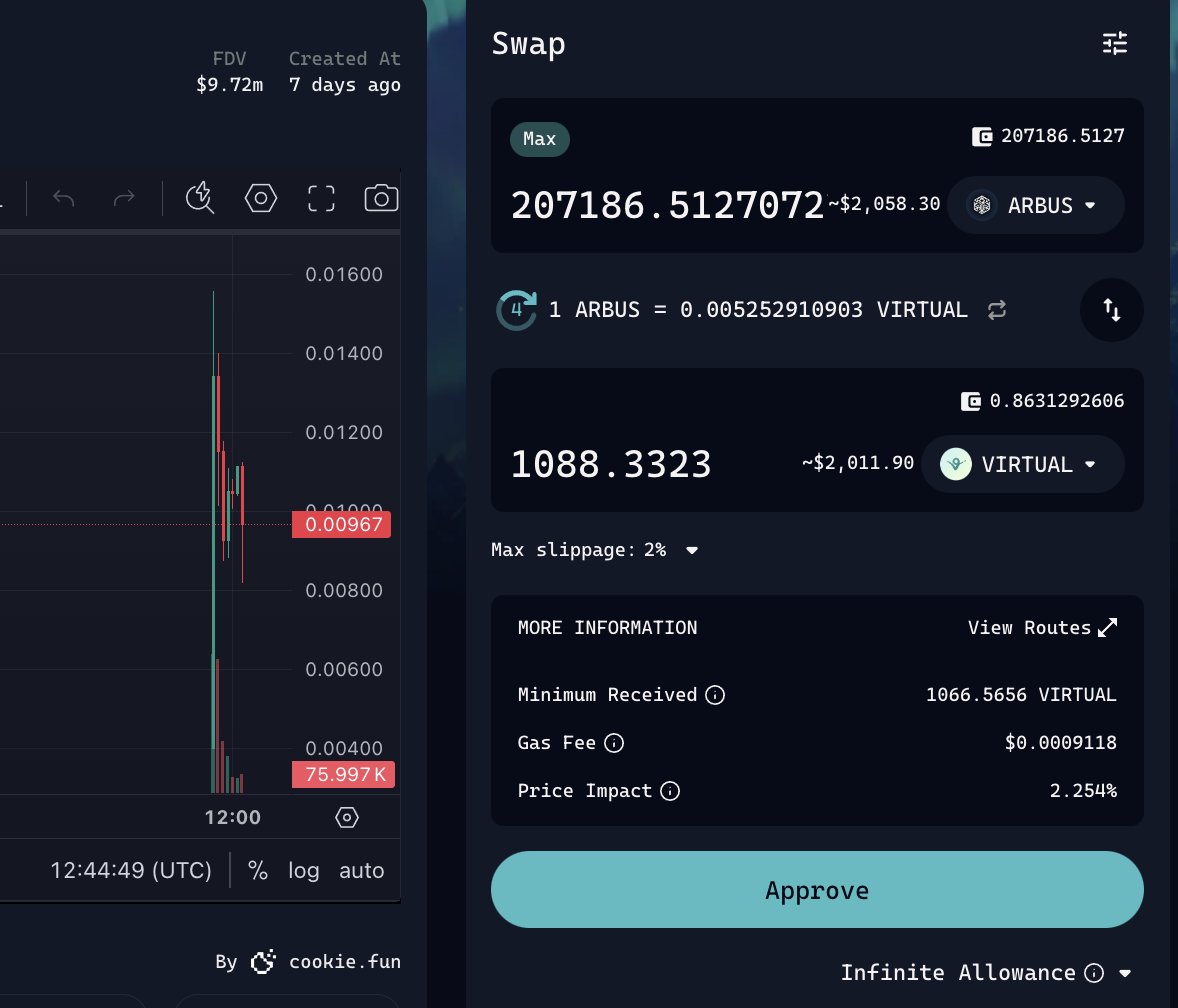Toggle chart fullscreen mode

322,198
